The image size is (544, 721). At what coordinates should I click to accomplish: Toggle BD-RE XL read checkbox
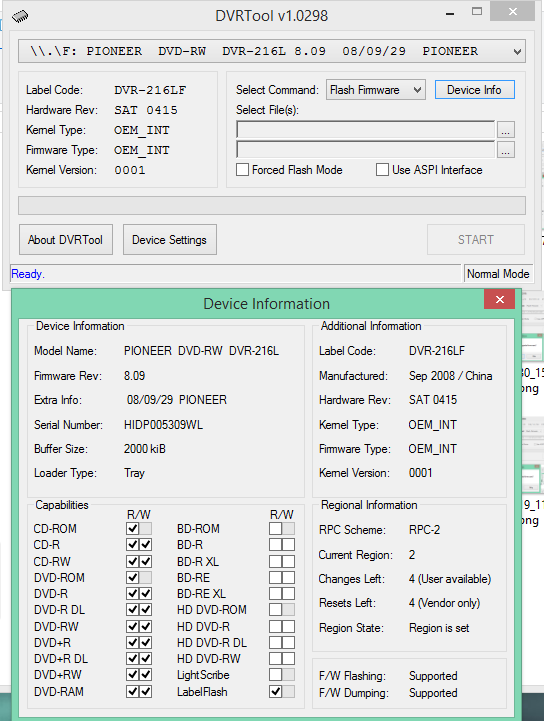tap(275, 594)
